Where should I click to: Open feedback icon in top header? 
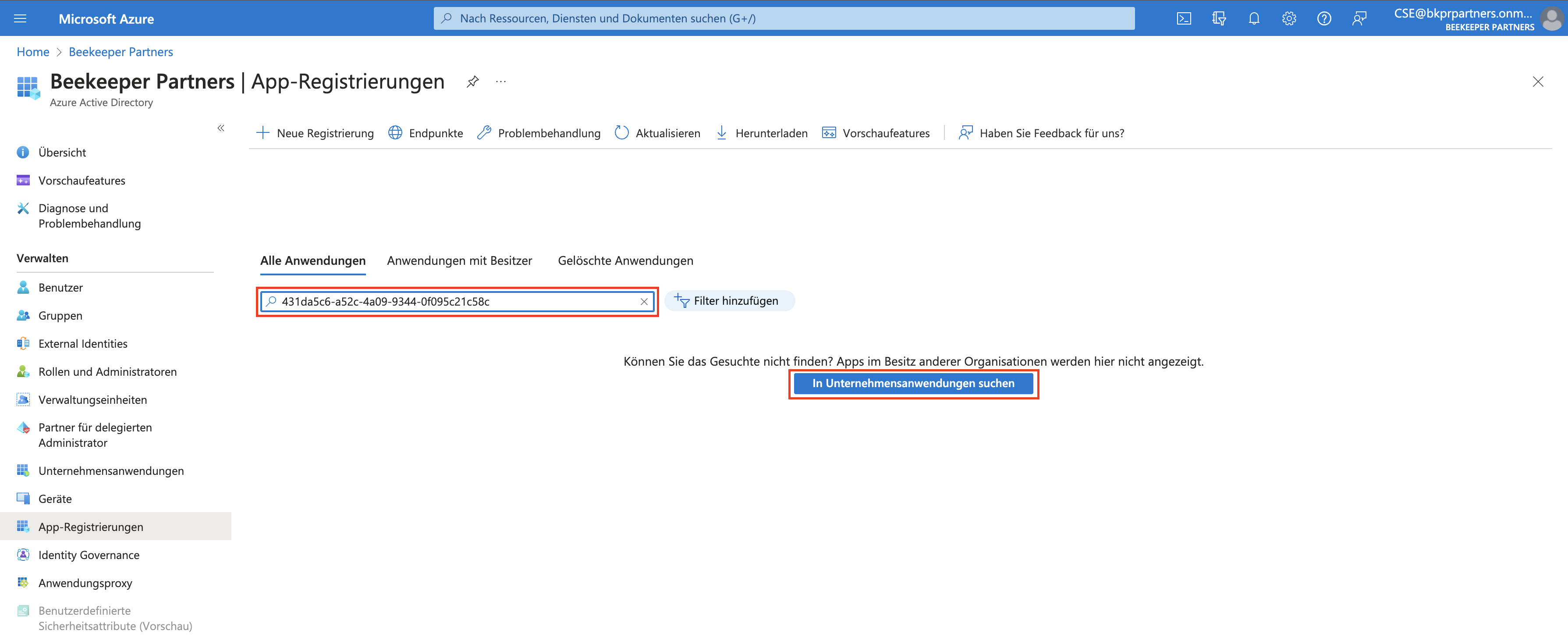click(1359, 18)
